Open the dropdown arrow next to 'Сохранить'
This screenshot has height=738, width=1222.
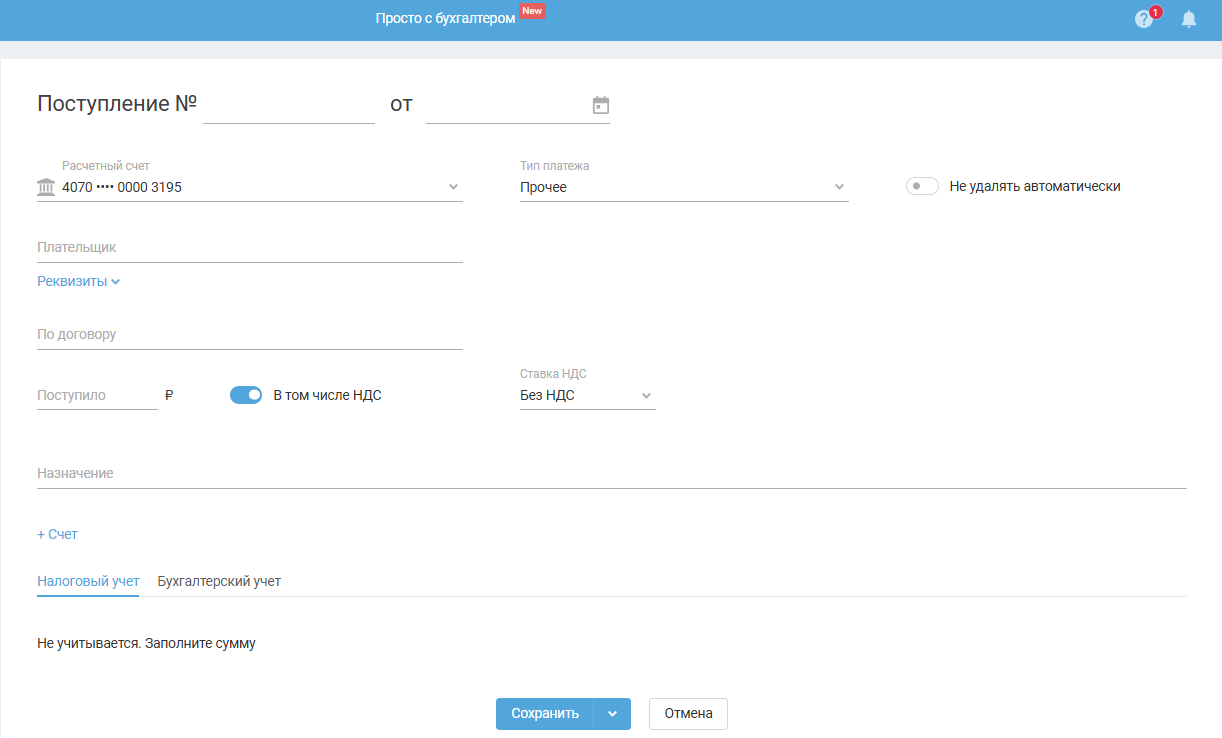point(612,714)
